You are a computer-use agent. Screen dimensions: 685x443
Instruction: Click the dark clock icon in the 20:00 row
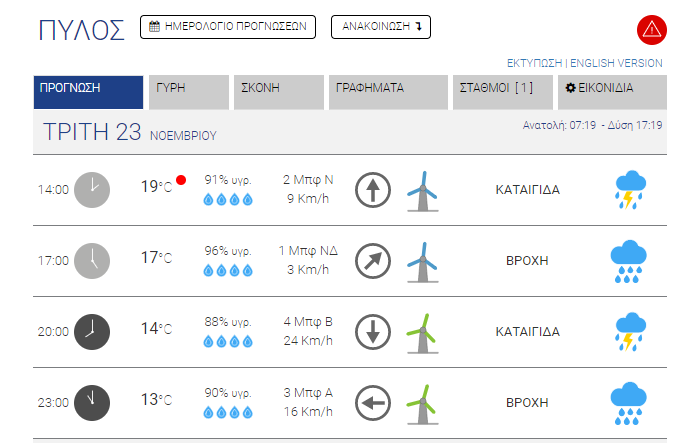pyautogui.click(x=92, y=332)
